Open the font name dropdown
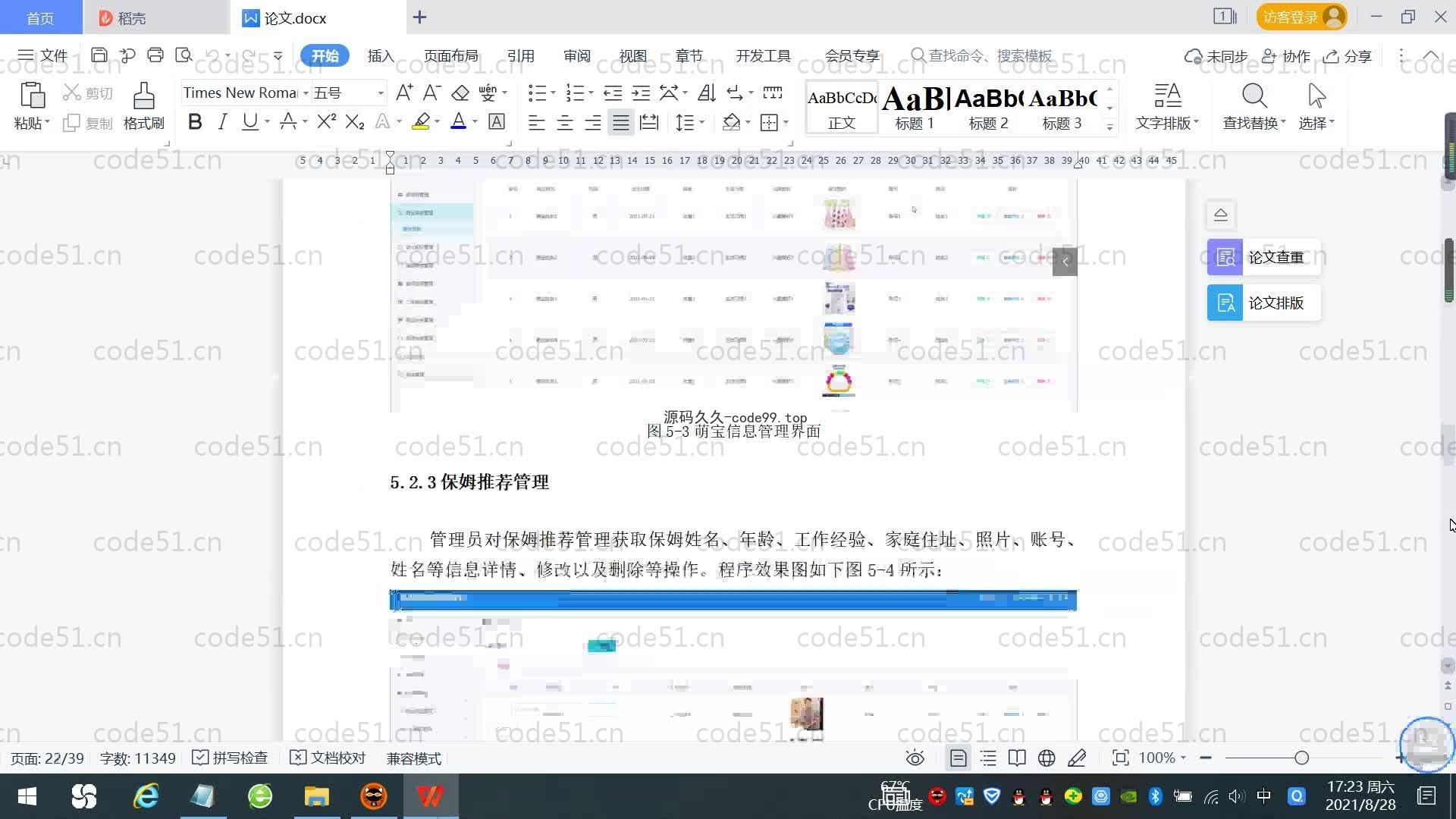The width and height of the screenshot is (1456, 819). pos(306,93)
